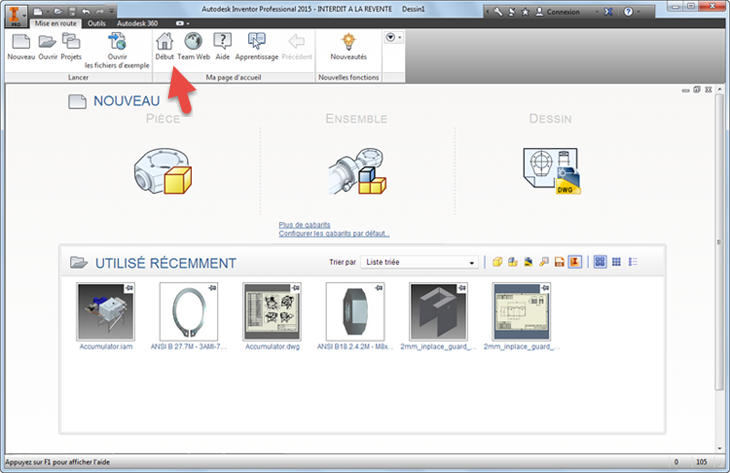Pin the ANSI B18.2.4.2M recent file
This screenshot has width=730, height=473.
point(379,288)
